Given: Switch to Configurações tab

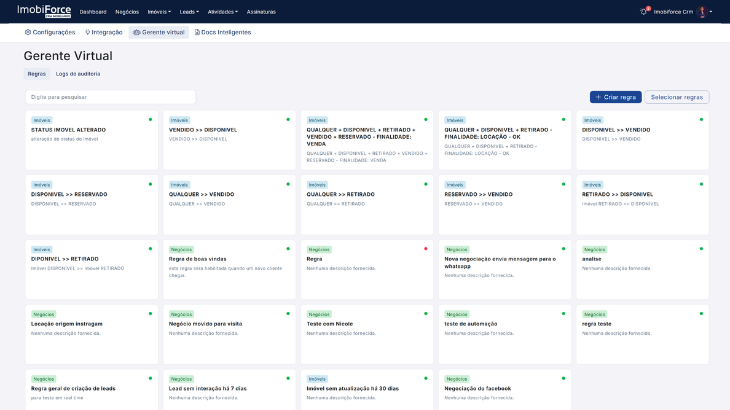Looking at the screenshot, I should (50, 32).
